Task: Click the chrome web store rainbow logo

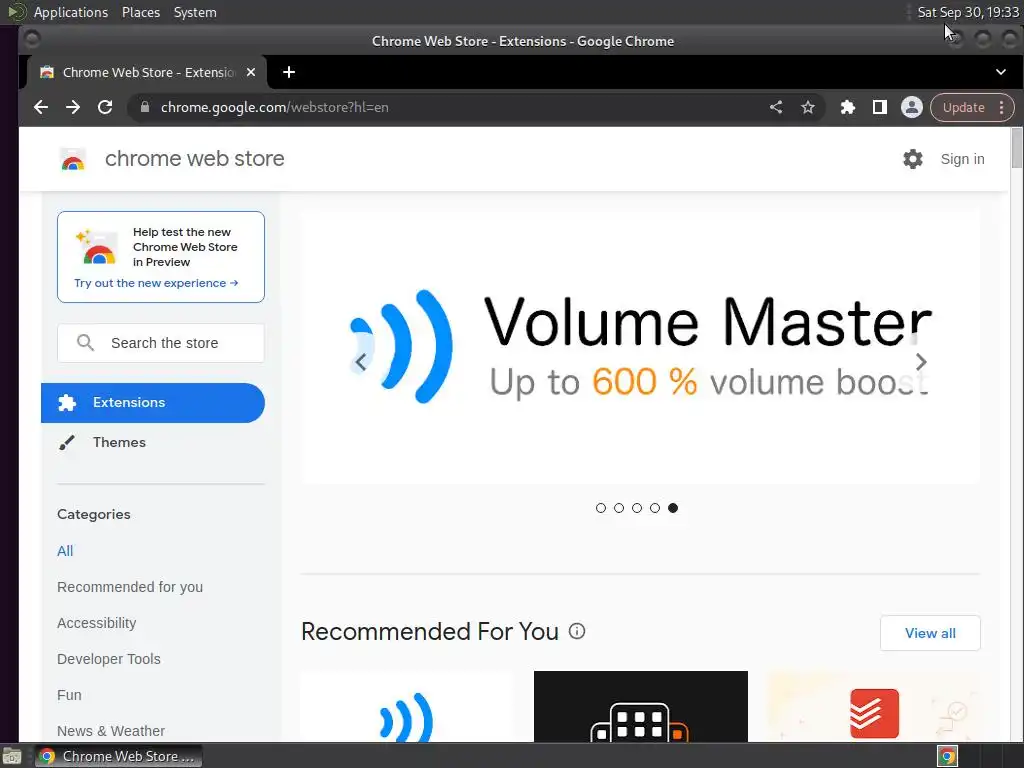Action: coord(73,159)
